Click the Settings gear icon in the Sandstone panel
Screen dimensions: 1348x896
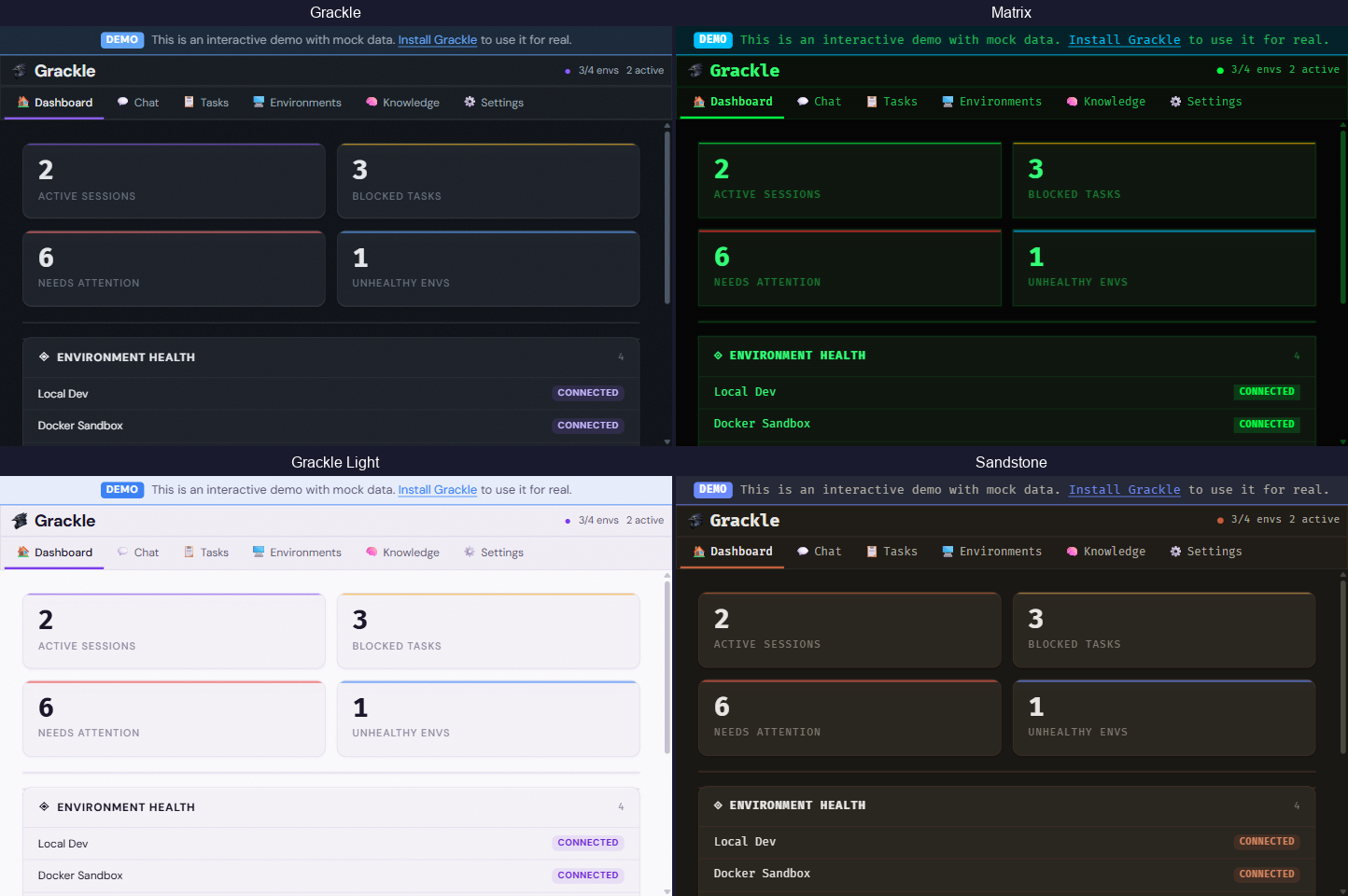coord(1175,552)
